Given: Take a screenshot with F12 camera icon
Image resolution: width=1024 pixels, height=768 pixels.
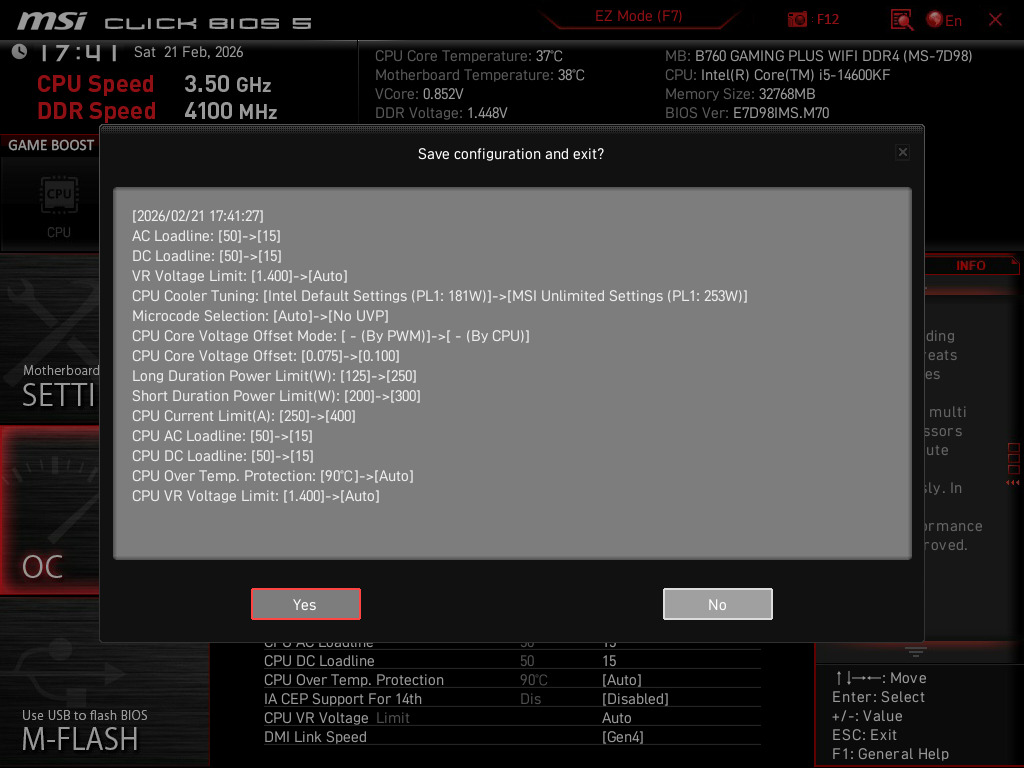Looking at the screenshot, I should point(797,19).
